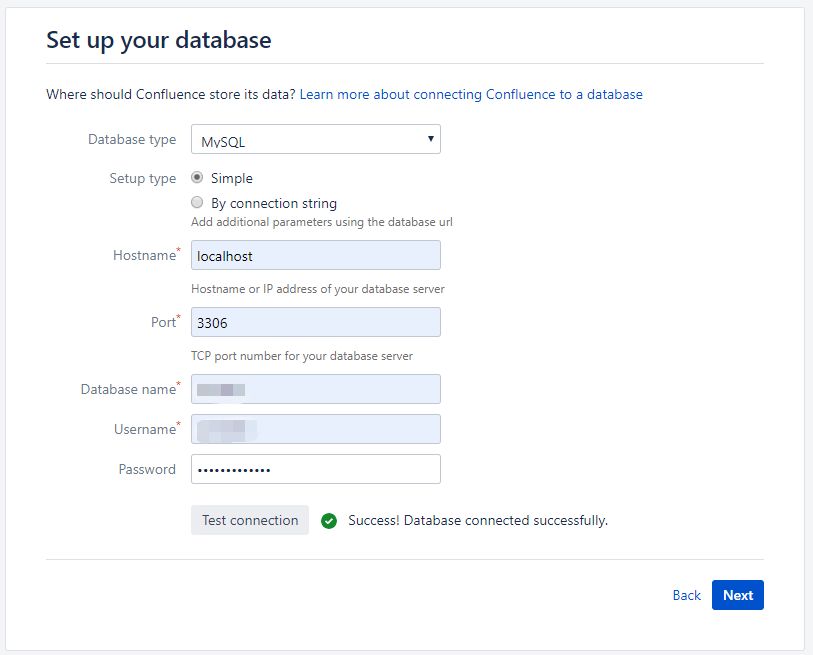Viewport: 813px width, 655px height.
Task: Open the Database type dropdown
Action: click(316, 139)
